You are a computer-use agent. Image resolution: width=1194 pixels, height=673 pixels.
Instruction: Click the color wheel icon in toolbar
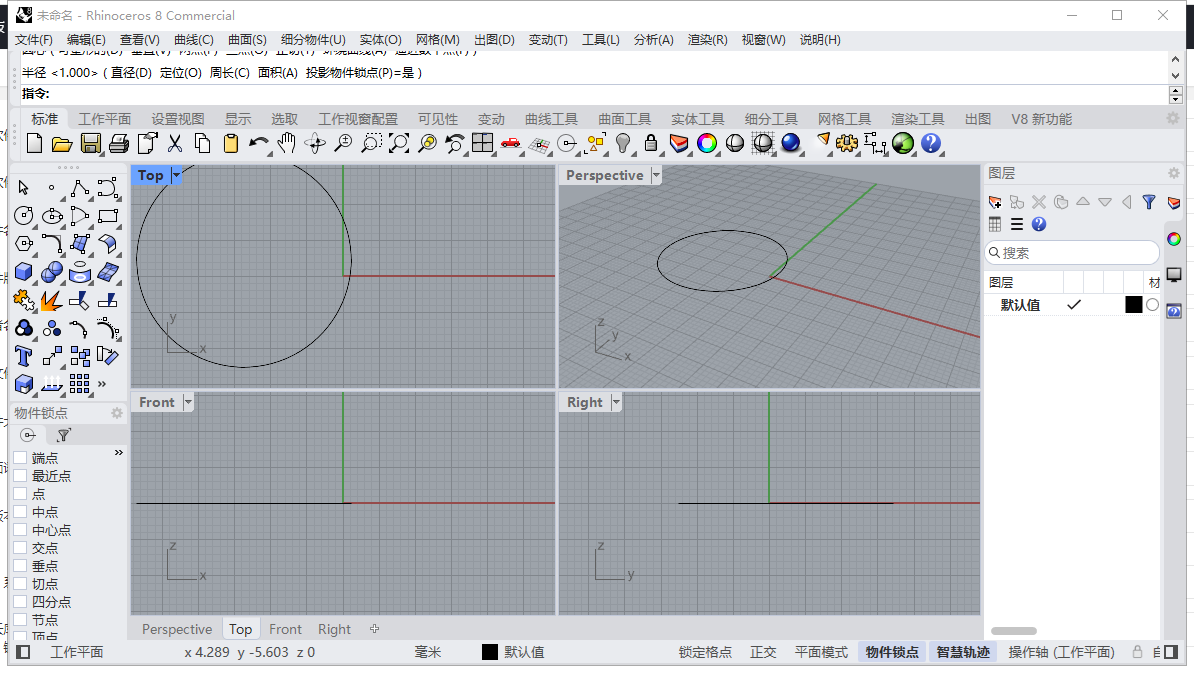(x=707, y=143)
